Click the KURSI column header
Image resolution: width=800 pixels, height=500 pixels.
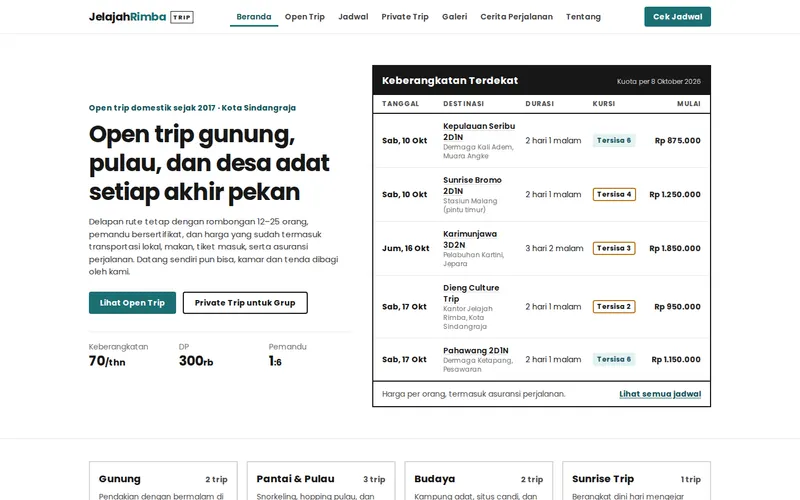(604, 104)
